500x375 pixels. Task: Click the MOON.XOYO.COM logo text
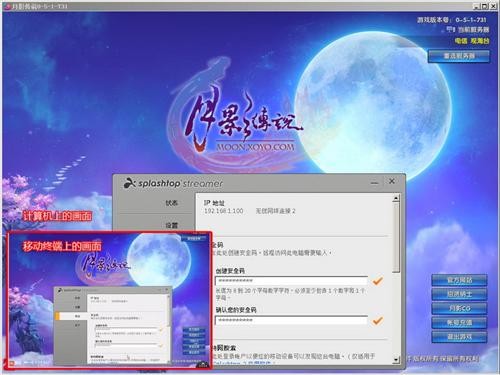tap(255, 147)
